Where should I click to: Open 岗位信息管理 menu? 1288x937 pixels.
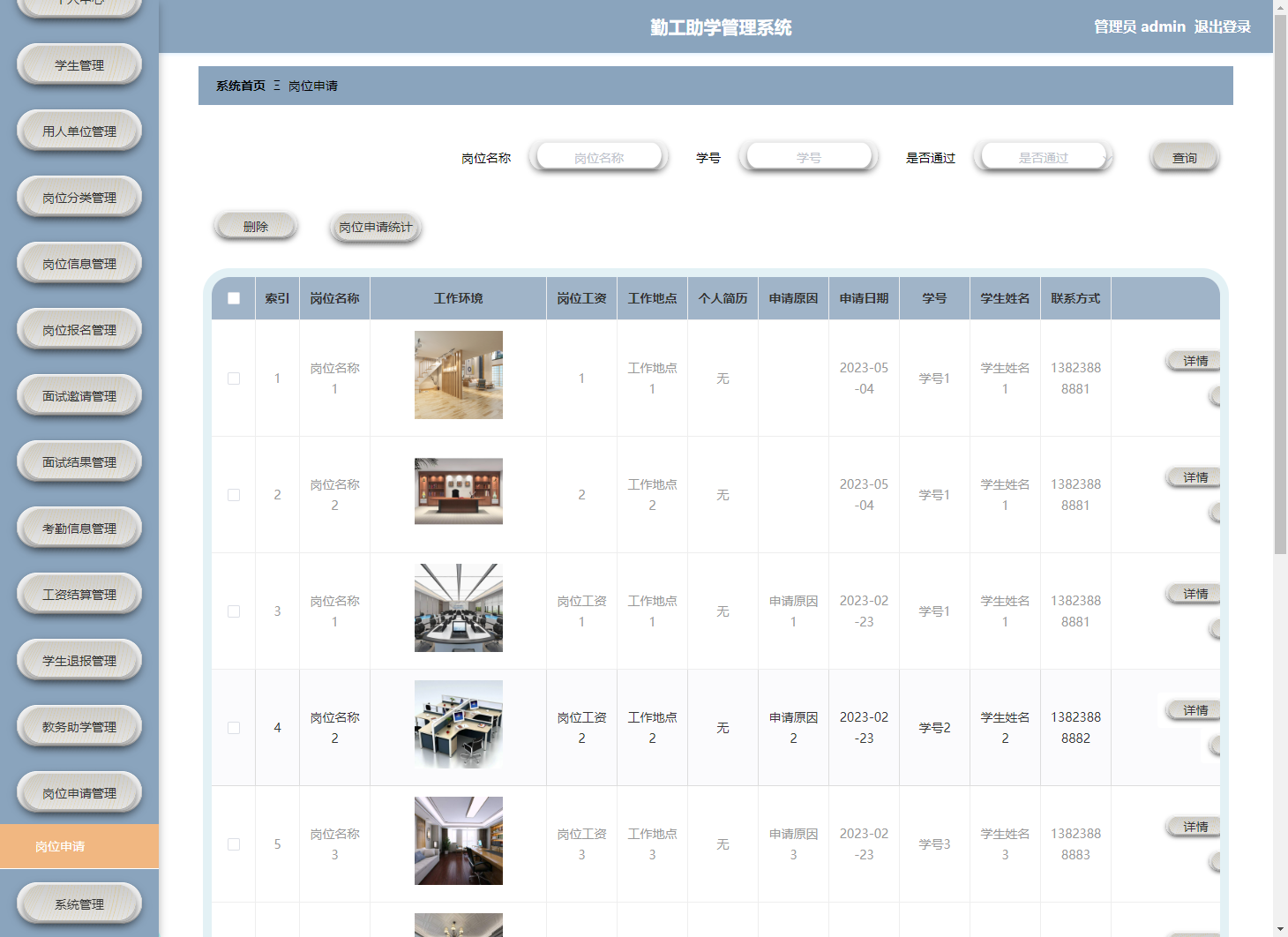coord(79,263)
